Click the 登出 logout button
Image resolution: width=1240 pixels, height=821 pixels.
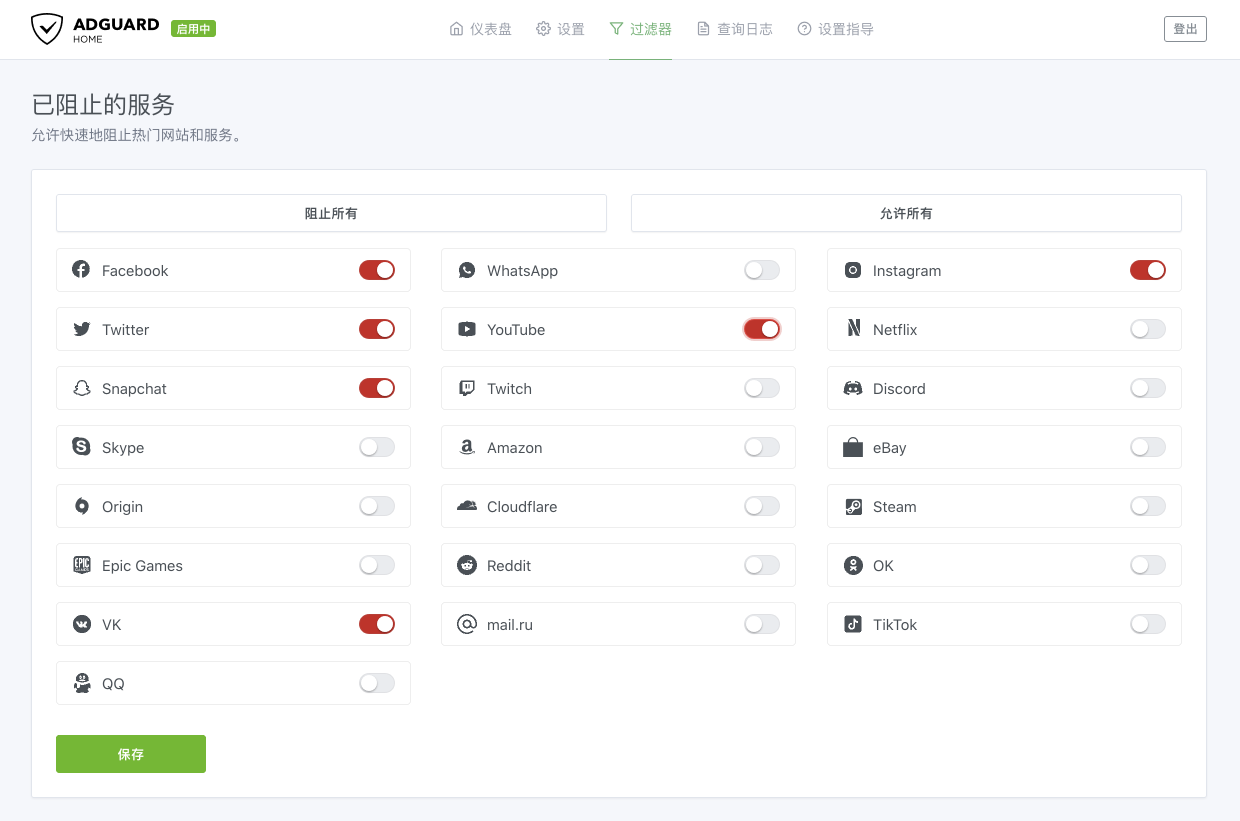pyautogui.click(x=1185, y=29)
